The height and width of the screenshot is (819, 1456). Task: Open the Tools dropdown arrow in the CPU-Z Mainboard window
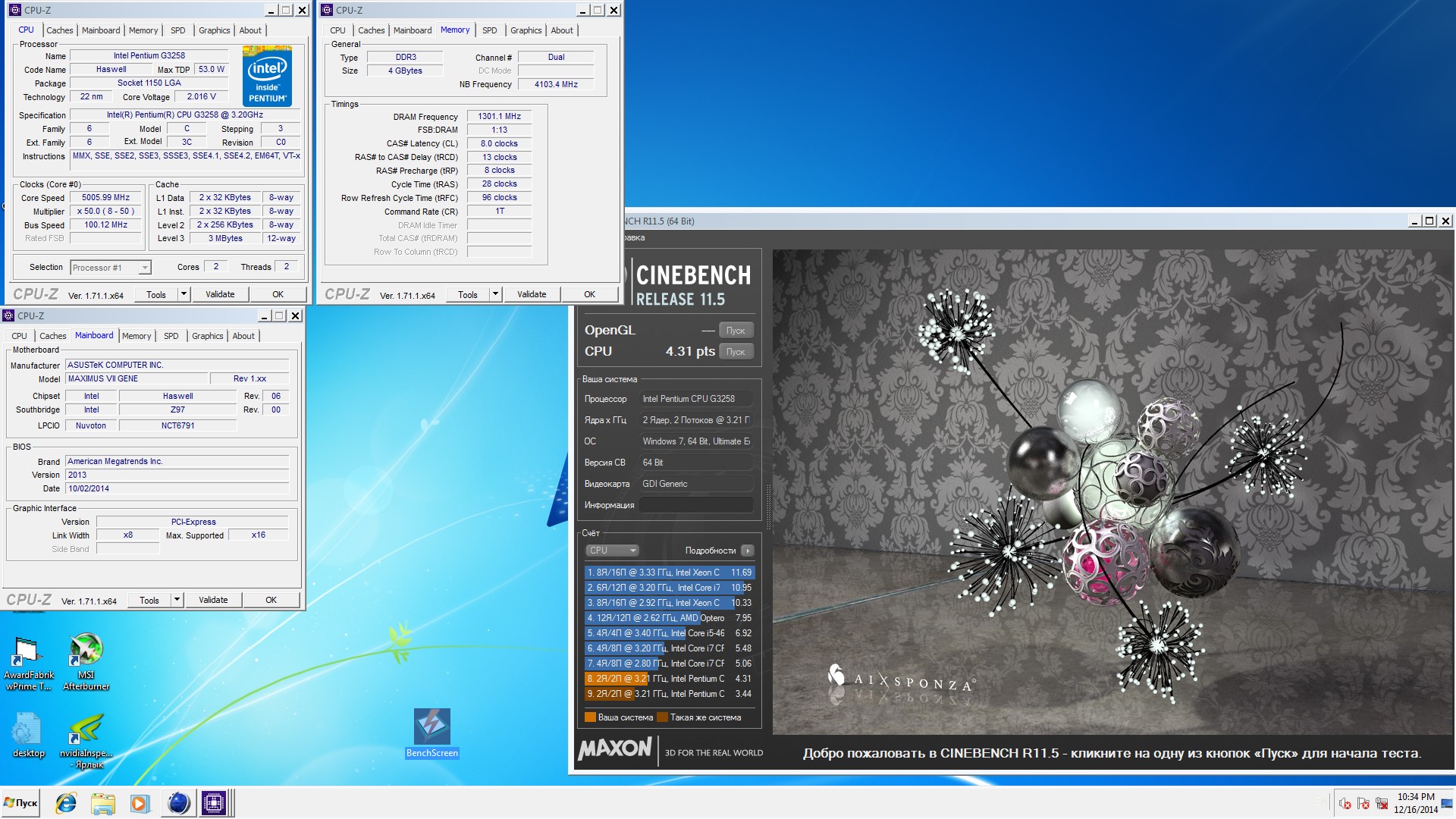(x=177, y=600)
